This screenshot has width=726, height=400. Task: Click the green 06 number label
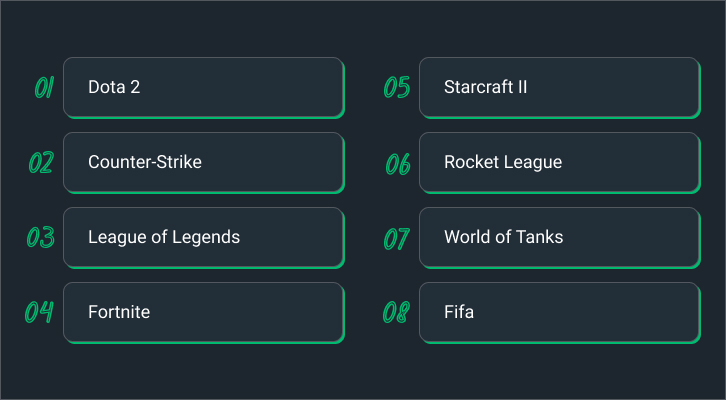click(x=398, y=164)
